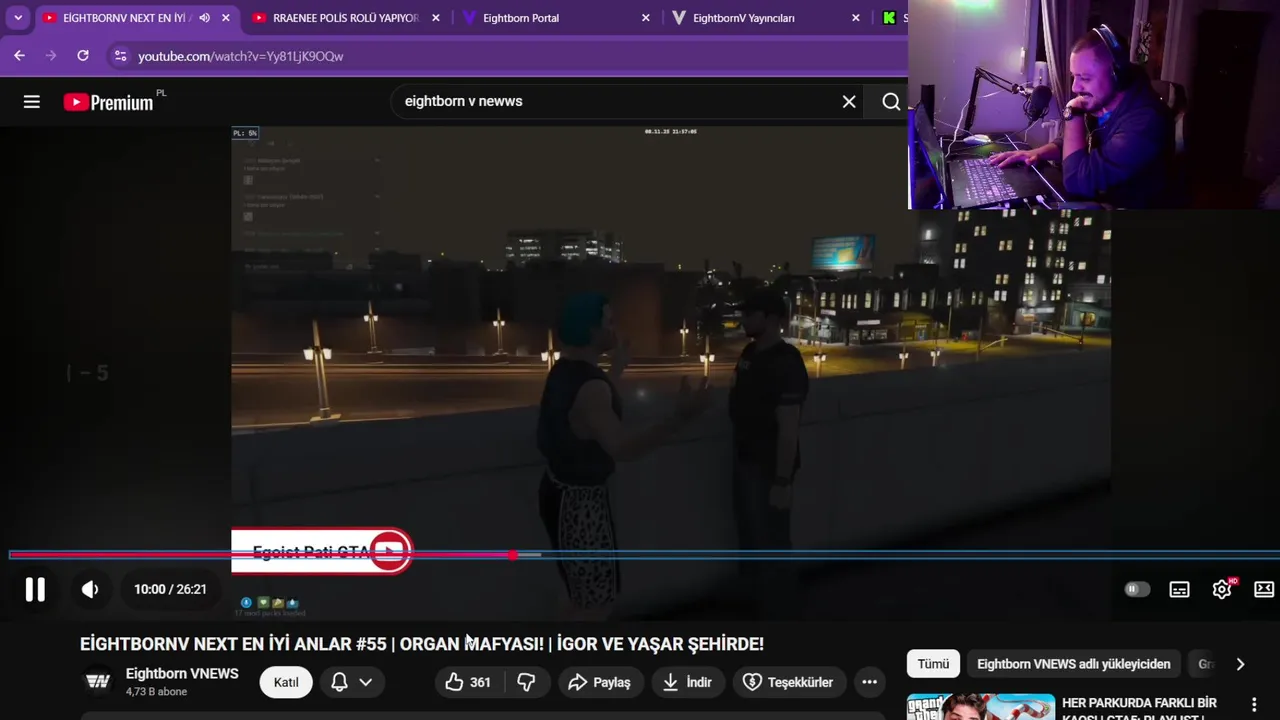The width and height of the screenshot is (1280, 720).
Task: Open the Eightborn VNEWS channel name link
Action: coord(182,673)
